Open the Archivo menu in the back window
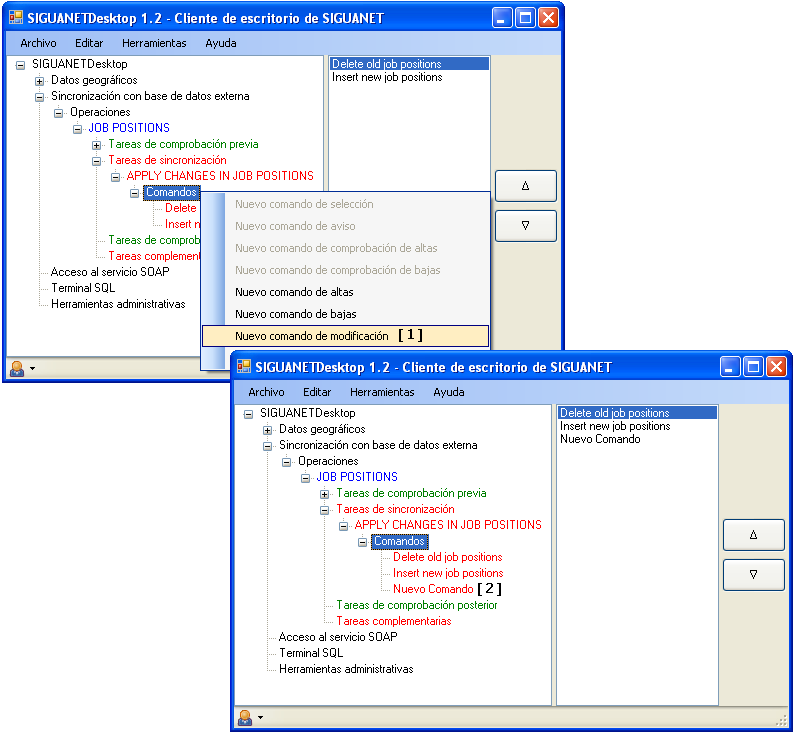This screenshot has width=794, height=733. [38, 43]
